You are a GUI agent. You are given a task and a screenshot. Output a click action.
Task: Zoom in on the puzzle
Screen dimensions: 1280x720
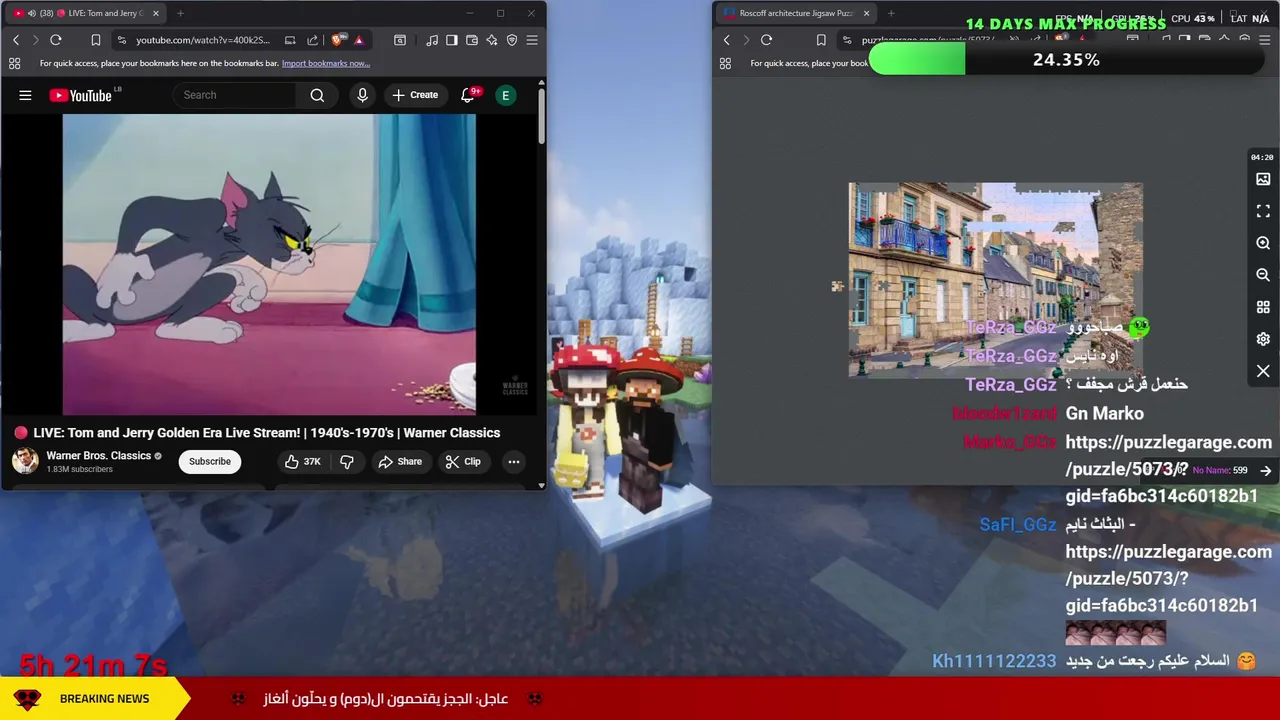point(1263,243)
